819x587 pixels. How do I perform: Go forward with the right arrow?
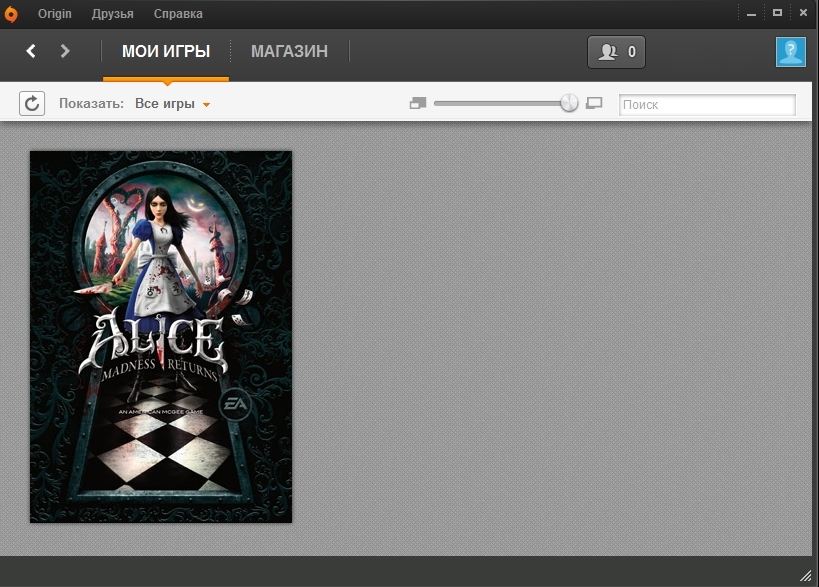[65, 51]
